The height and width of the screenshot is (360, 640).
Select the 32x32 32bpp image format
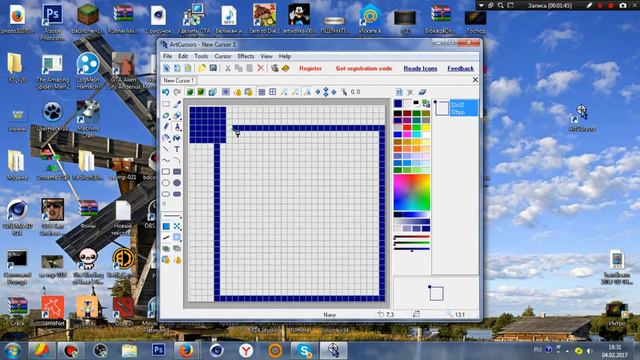click(x=456, y=108)
